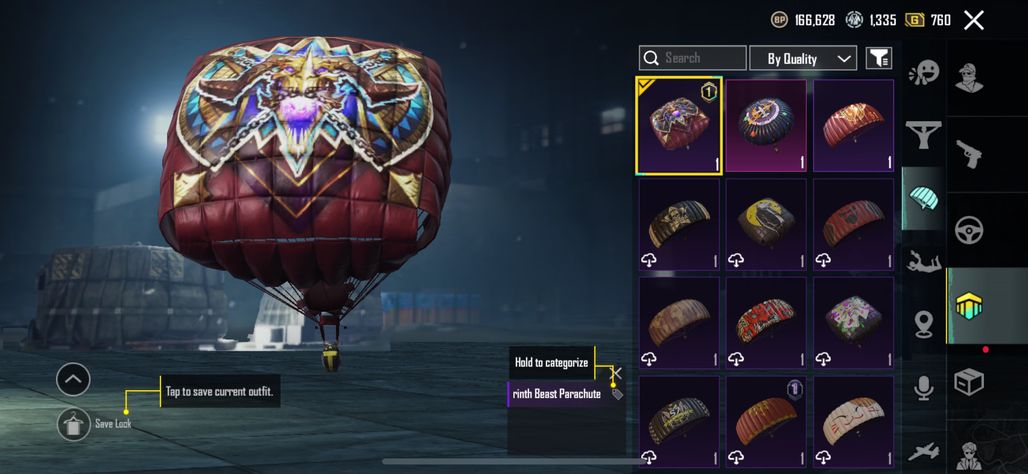Screen dimensions: 1028x474
Task: Open the outfit hanger category icon
Action: pyautogui.click(x=923, y=134)
